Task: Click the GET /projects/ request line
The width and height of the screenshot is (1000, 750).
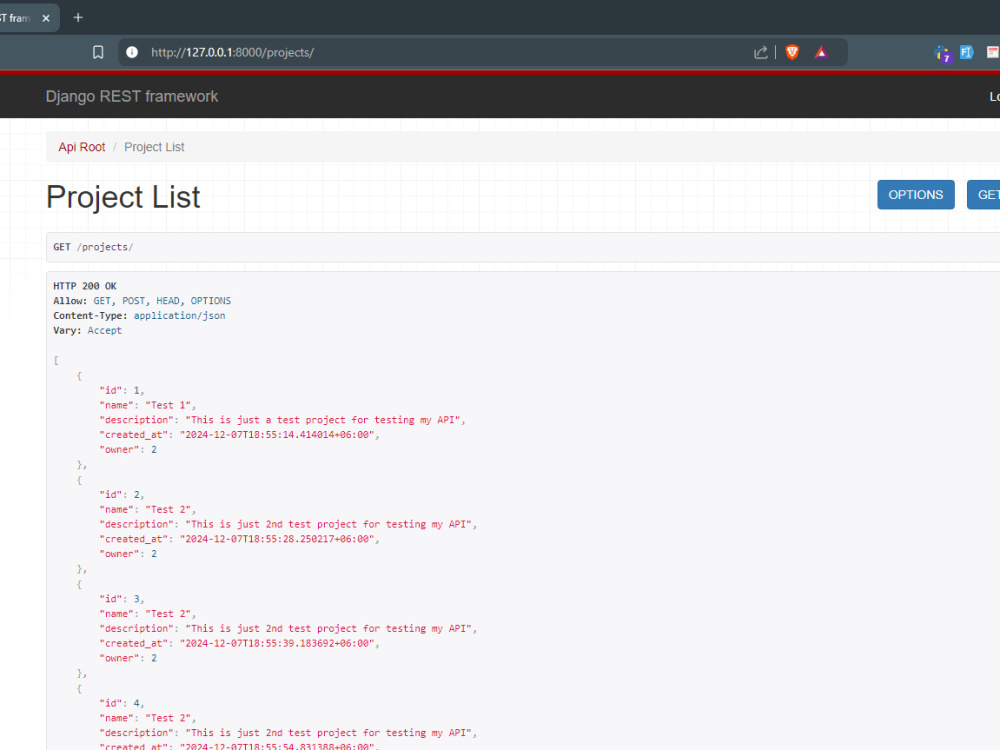Action: (93, 247)
